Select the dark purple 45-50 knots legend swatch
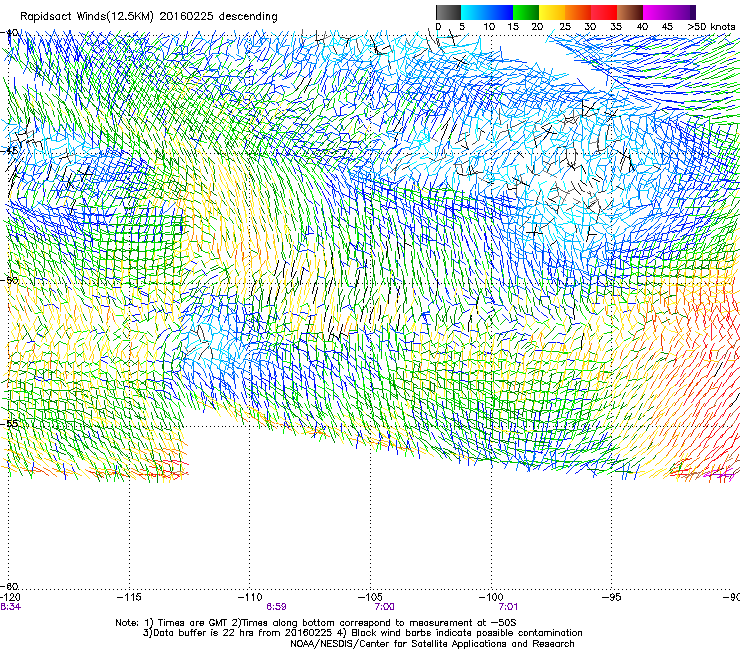The height and width of the screenshot is (650, 740). tap(682, 12)
